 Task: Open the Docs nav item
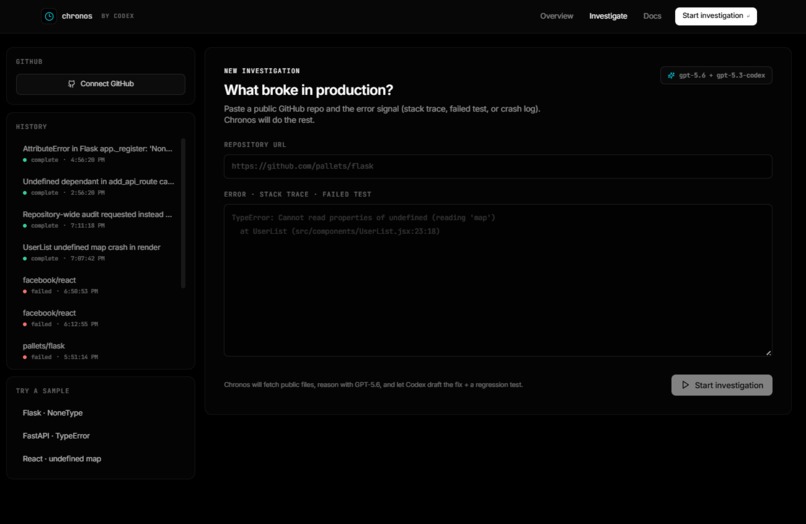pos(652,16)
